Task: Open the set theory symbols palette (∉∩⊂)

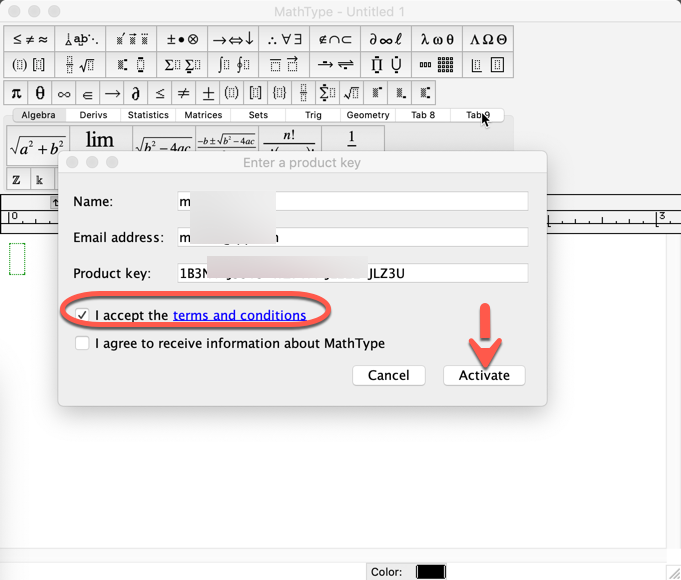Action: 335,39
